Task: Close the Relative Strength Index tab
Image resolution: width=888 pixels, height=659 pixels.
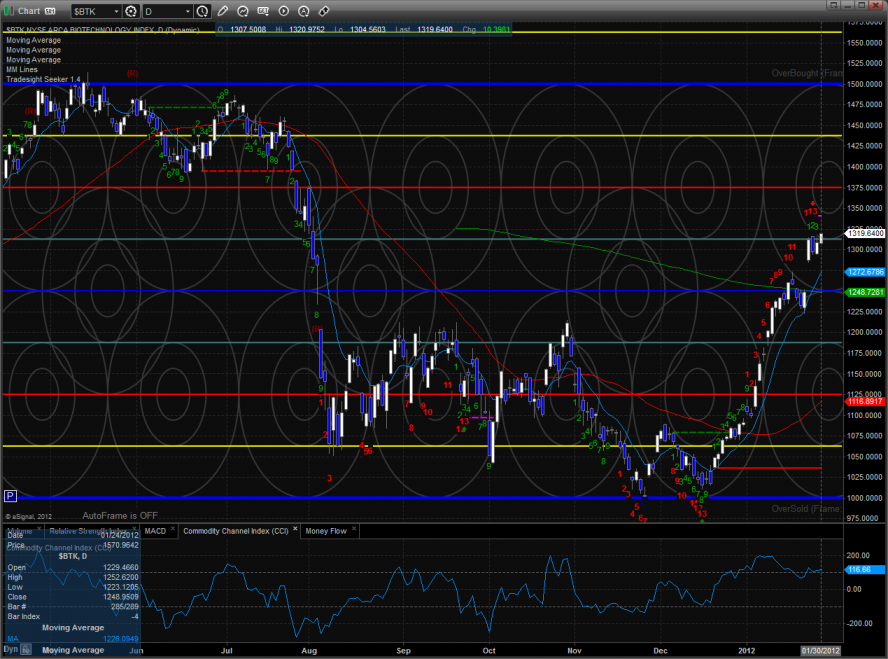Action: click(134, 529)
